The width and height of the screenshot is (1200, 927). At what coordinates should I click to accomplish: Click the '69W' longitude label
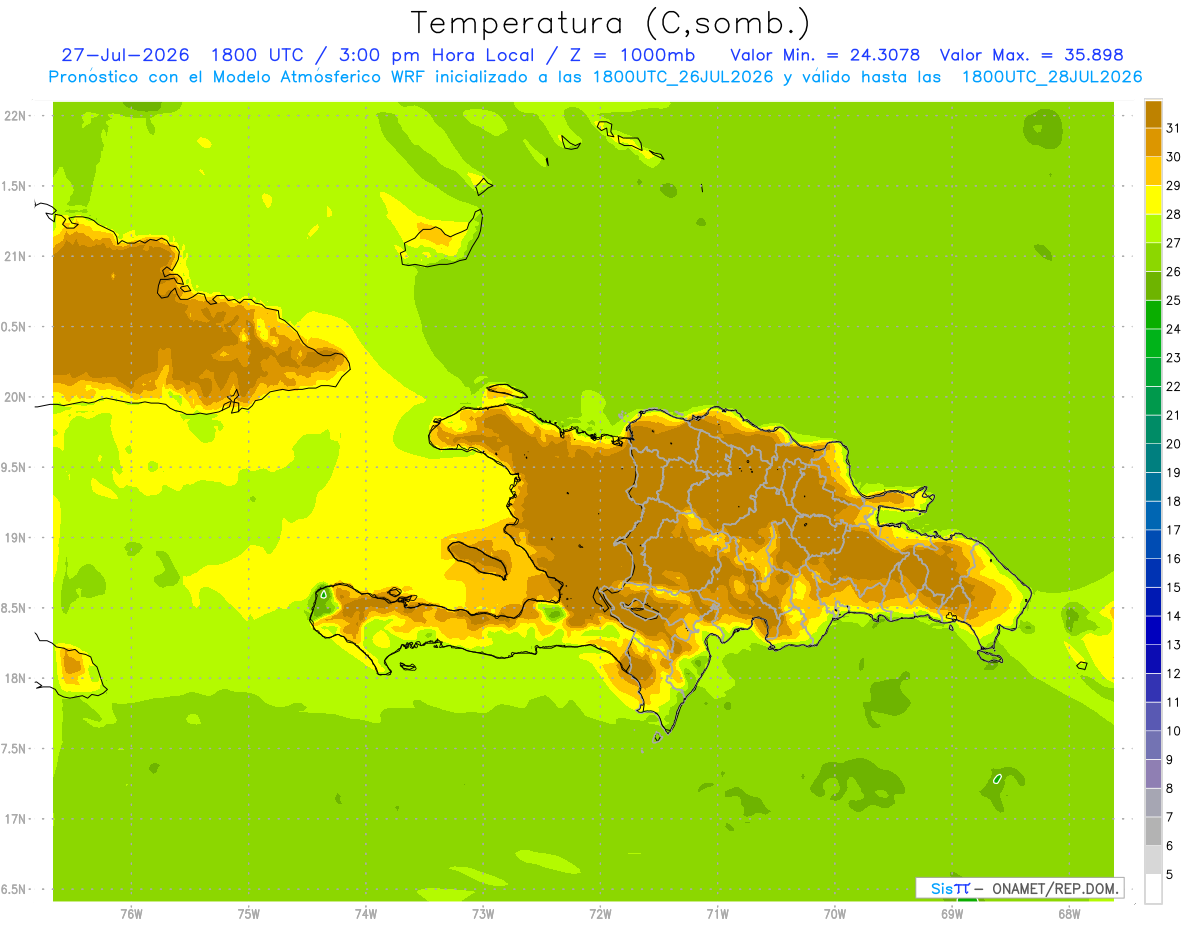[x=952, y=913]
